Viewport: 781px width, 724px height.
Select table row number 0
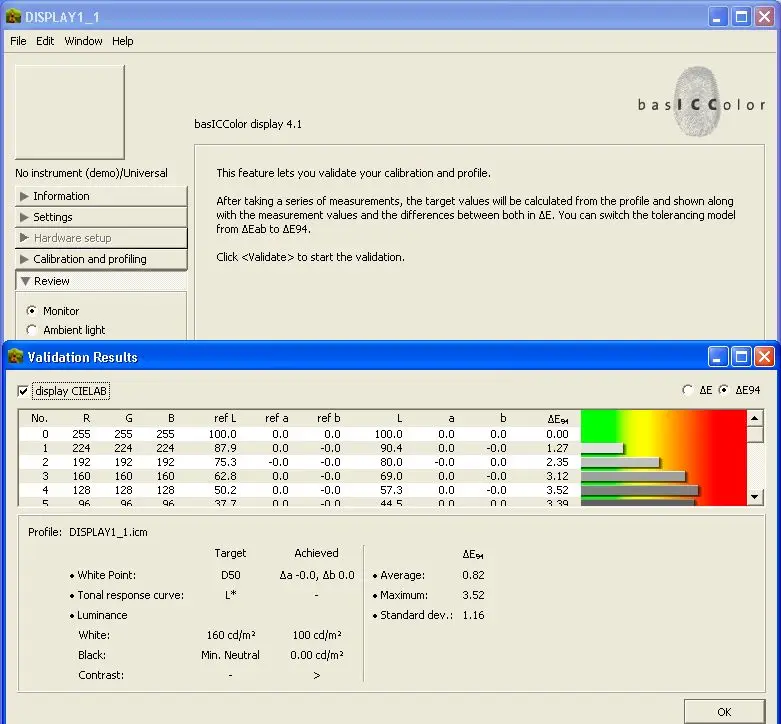click(x=300, y=434)
